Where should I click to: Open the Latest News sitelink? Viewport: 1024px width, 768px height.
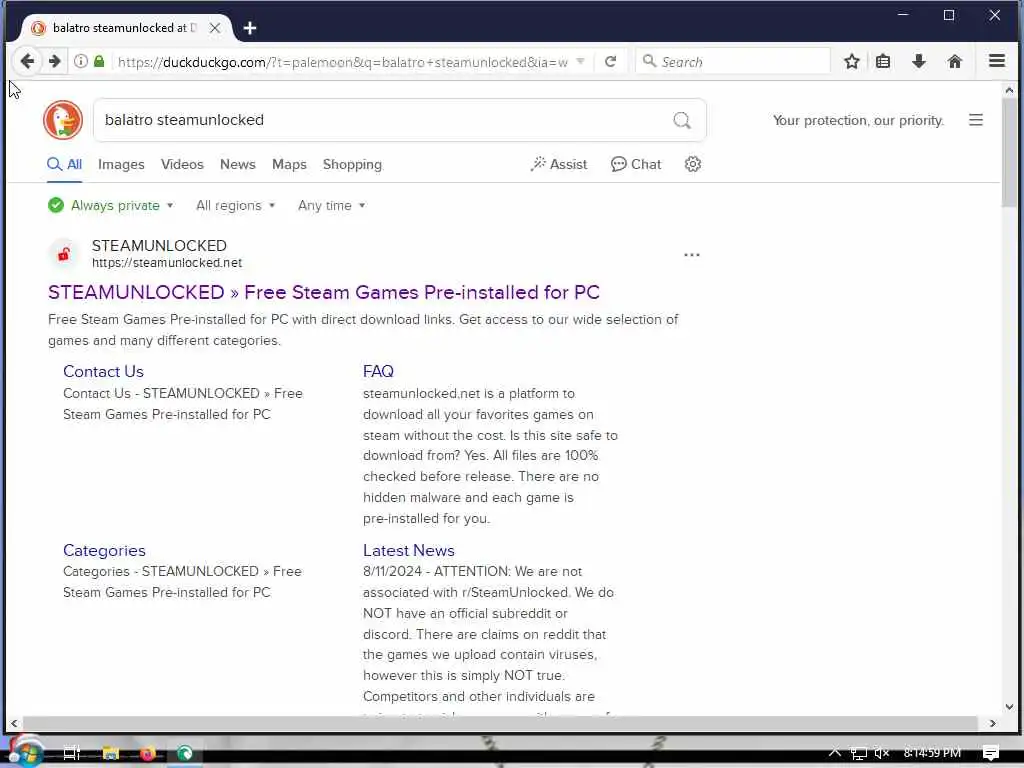(409, 550)
